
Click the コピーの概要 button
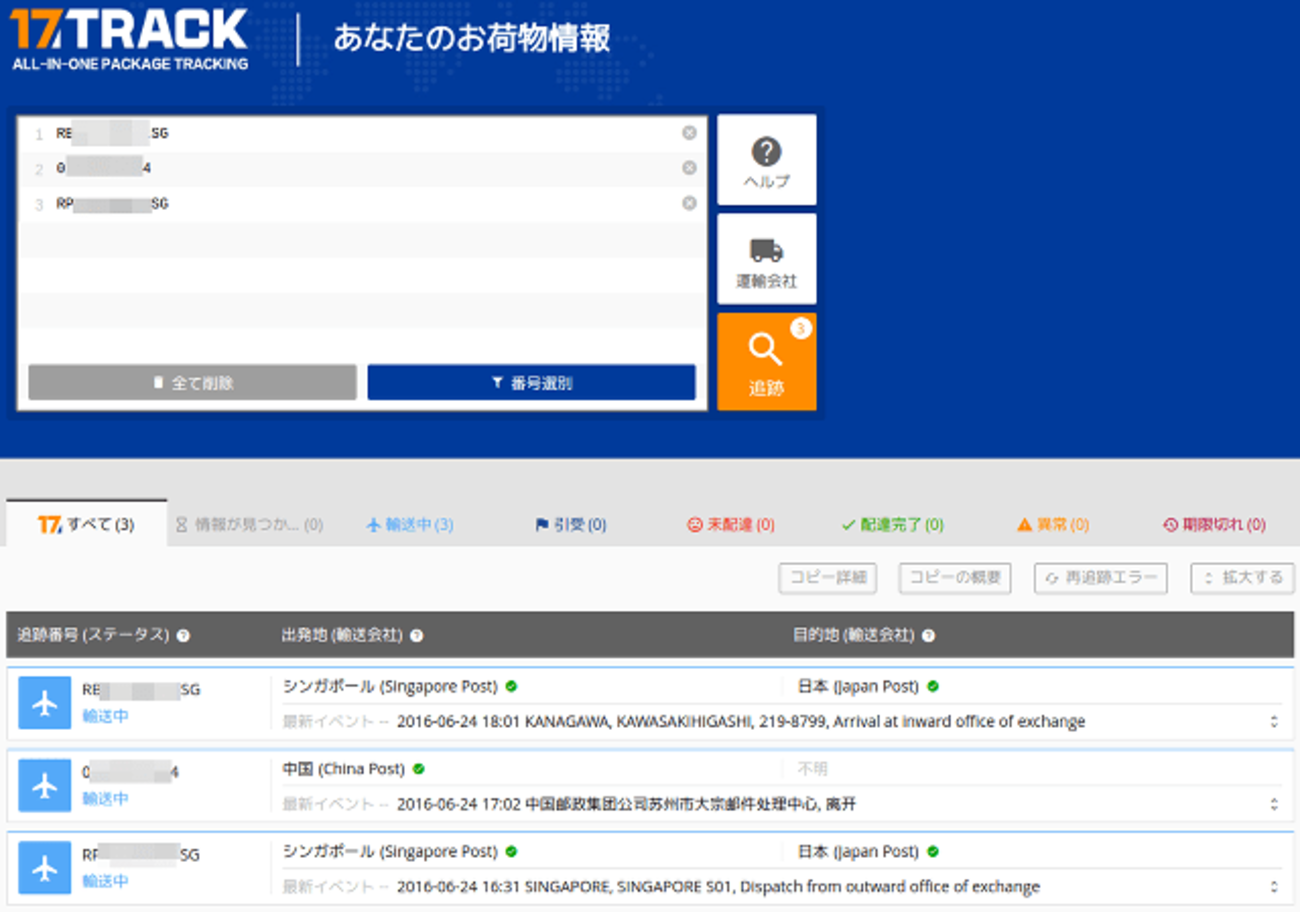point(955,578)
